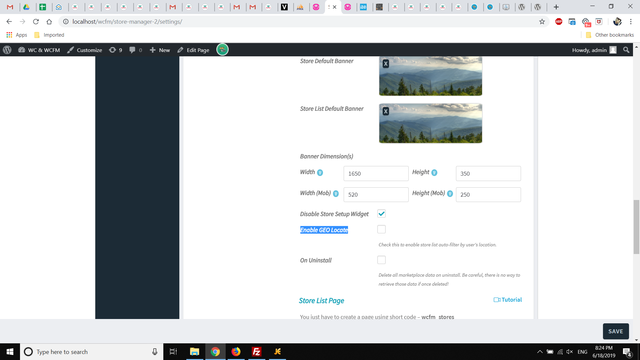Click the green WCFM round icon in admin bar
The height and width of the screenshot is (360, 640).
(222, 50)
